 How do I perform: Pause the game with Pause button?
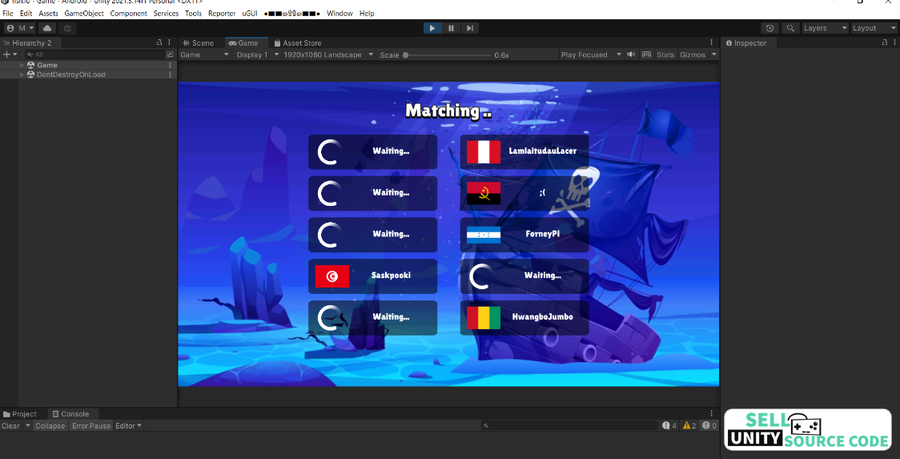[x=451, y=28]
